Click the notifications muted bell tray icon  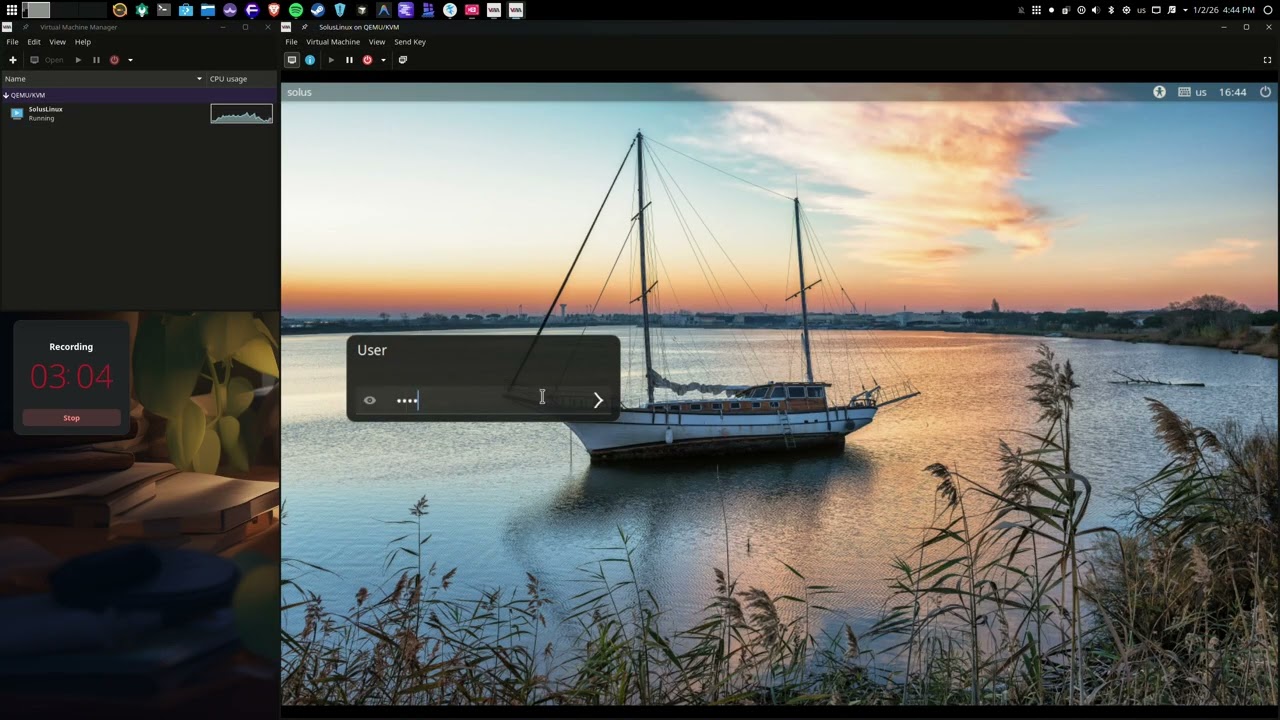(x=1021, y=10)
